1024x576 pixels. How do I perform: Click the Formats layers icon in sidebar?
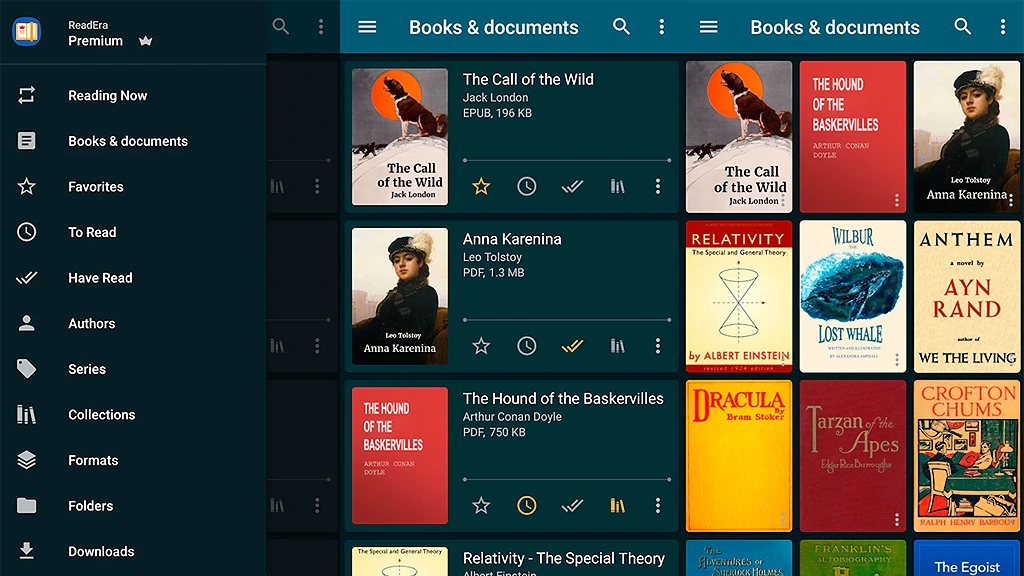point(27,460)
